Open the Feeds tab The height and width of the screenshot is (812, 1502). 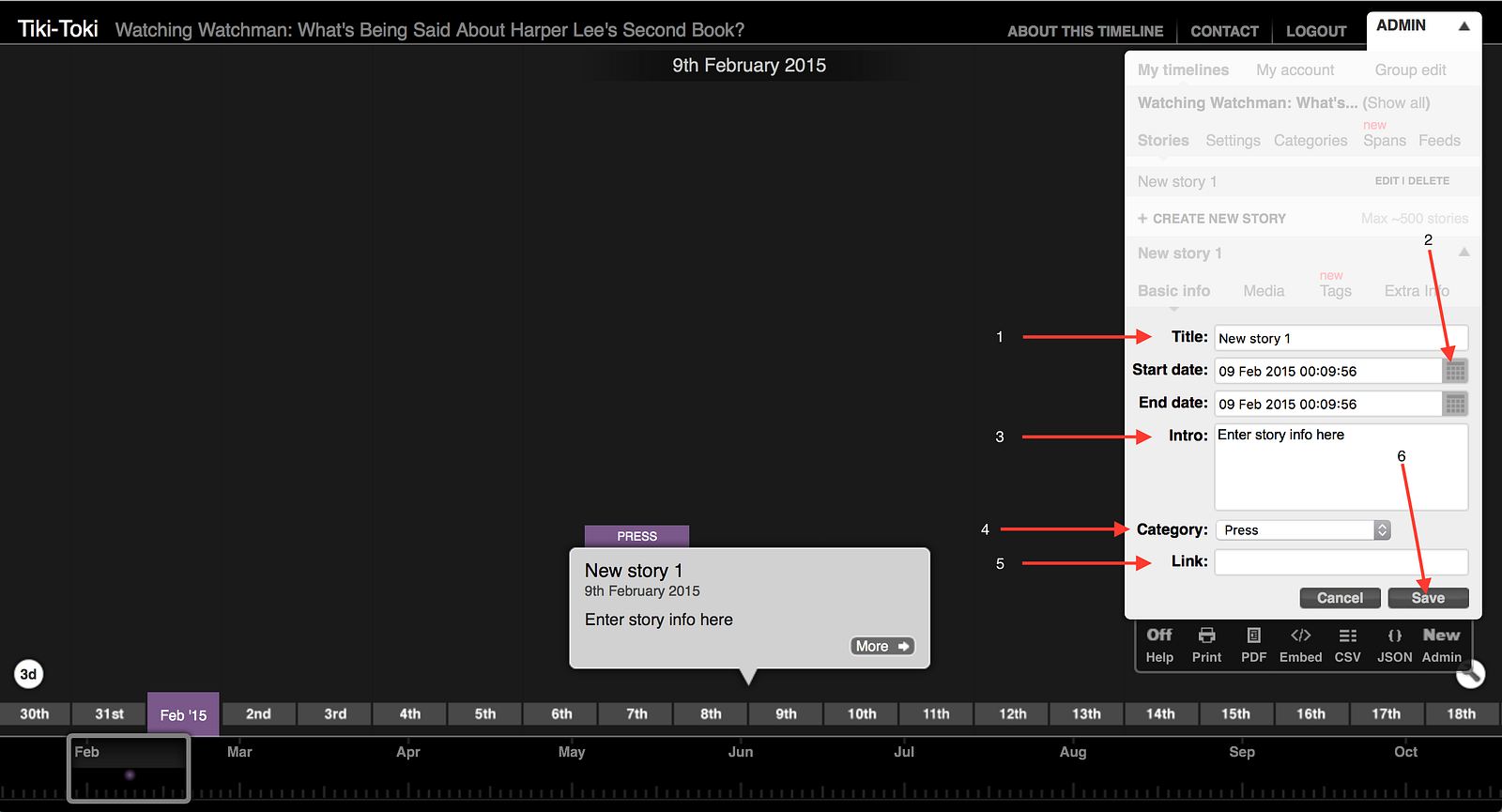(1439, 140)
